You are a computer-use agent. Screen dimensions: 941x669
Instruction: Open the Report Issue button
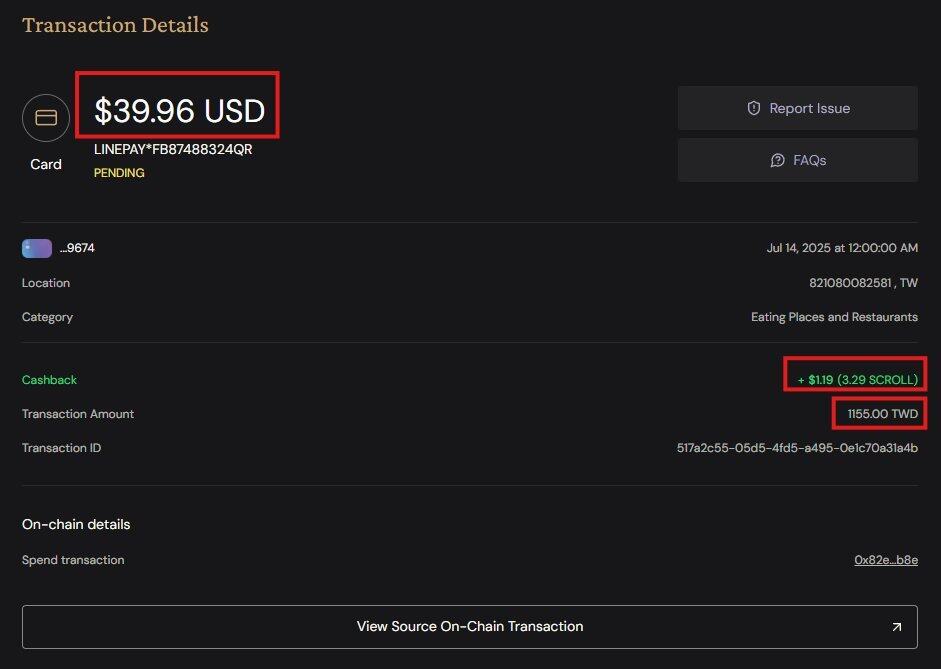[x=798, y=108]
